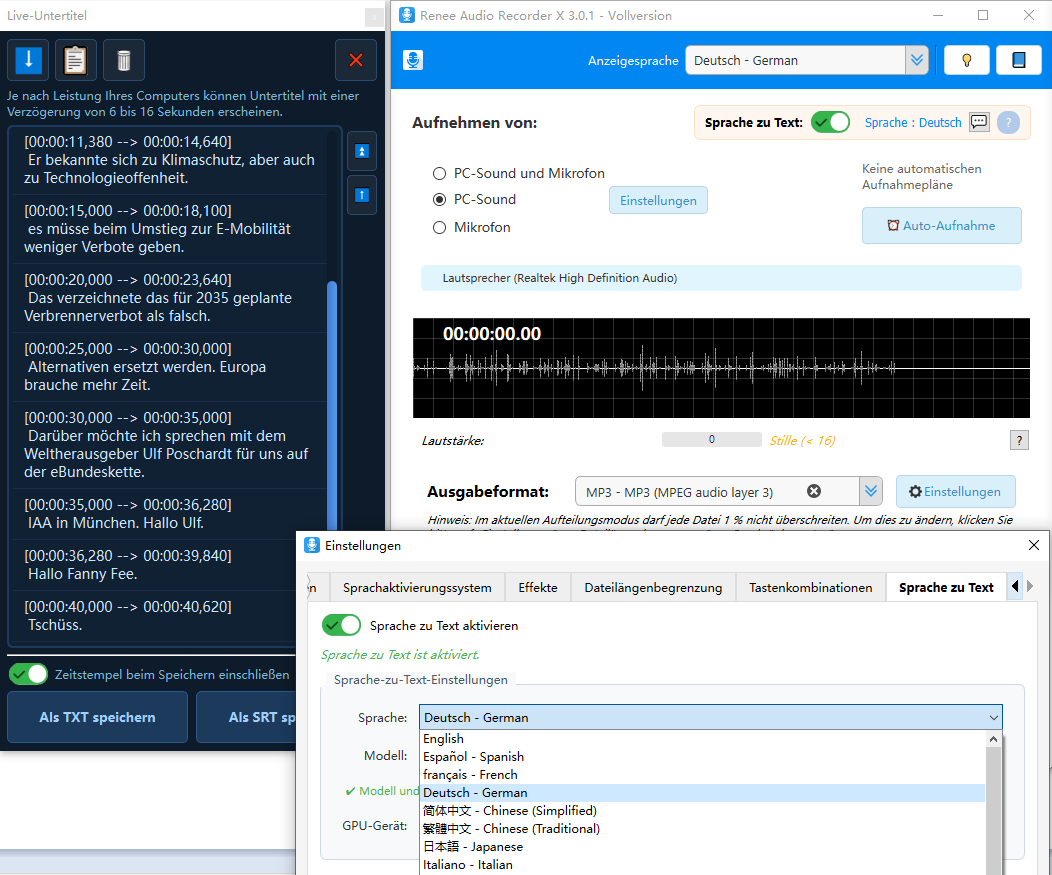Toggle Sprache zu Text switch in main window
This screenshot has height=875, width=1052.
point(830,122)
